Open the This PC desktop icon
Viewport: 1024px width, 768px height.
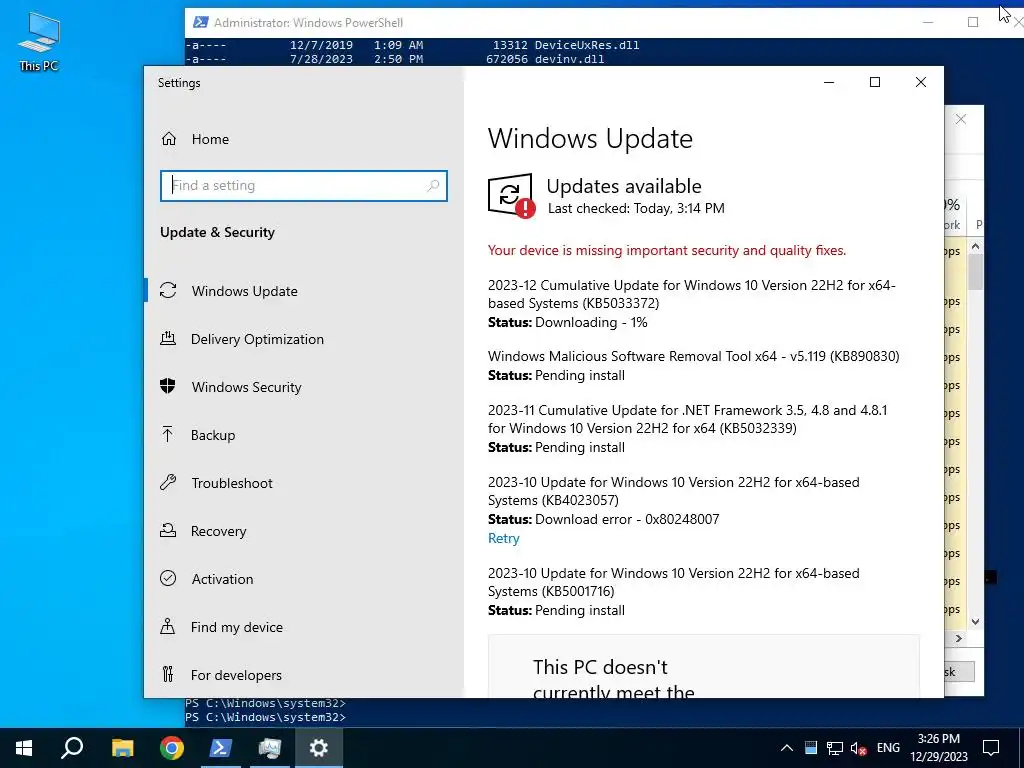click(x=39, y=42)
